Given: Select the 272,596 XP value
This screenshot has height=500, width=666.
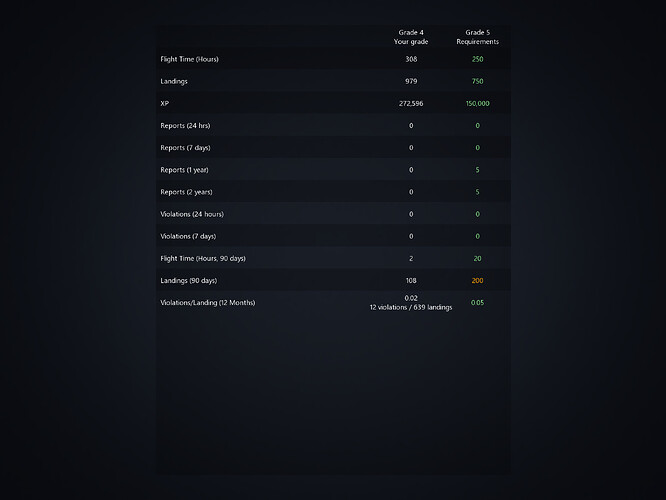Looking at the screenshot, I should pos(411,103).
